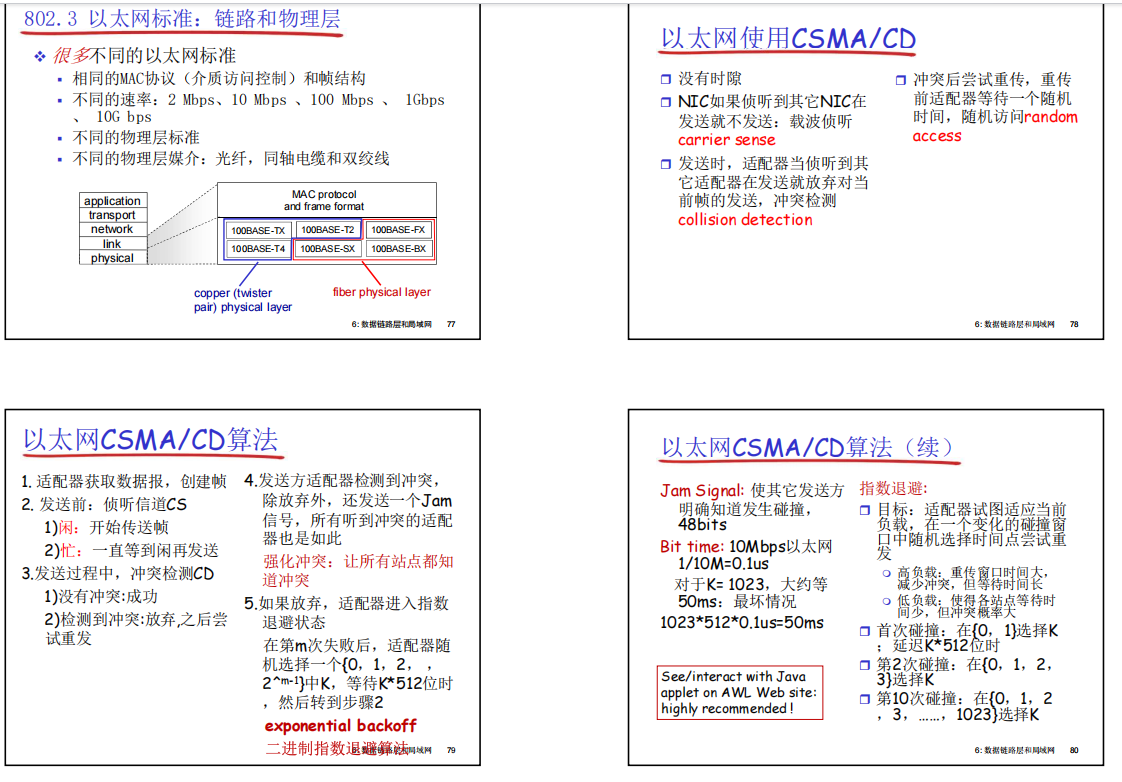This screenshot has width=1122, height=782.
Task: Click the bullet starting '目标:适配器试图适应当前负载'
Action: pyautogui.click(x=971, y=532)
